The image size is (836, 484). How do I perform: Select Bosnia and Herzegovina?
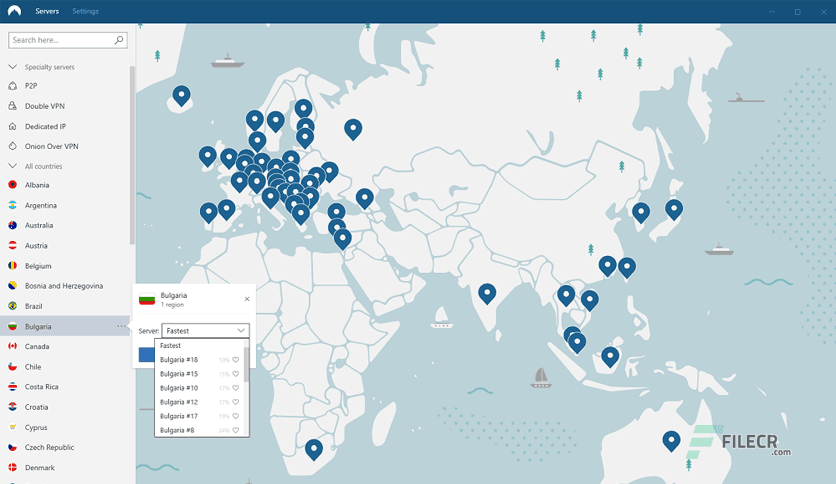65,286
